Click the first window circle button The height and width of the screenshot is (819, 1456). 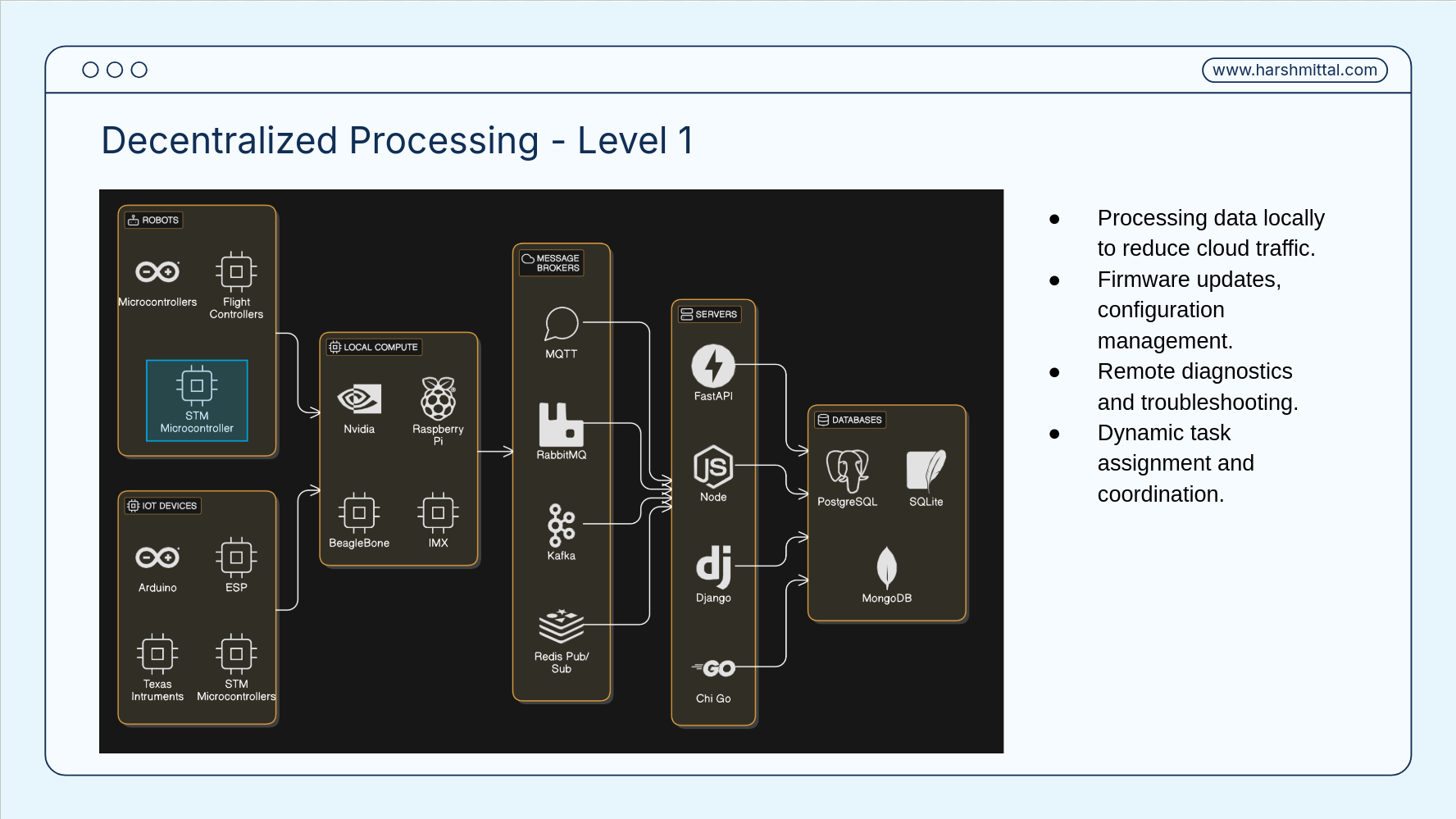[x=91, y=71]
